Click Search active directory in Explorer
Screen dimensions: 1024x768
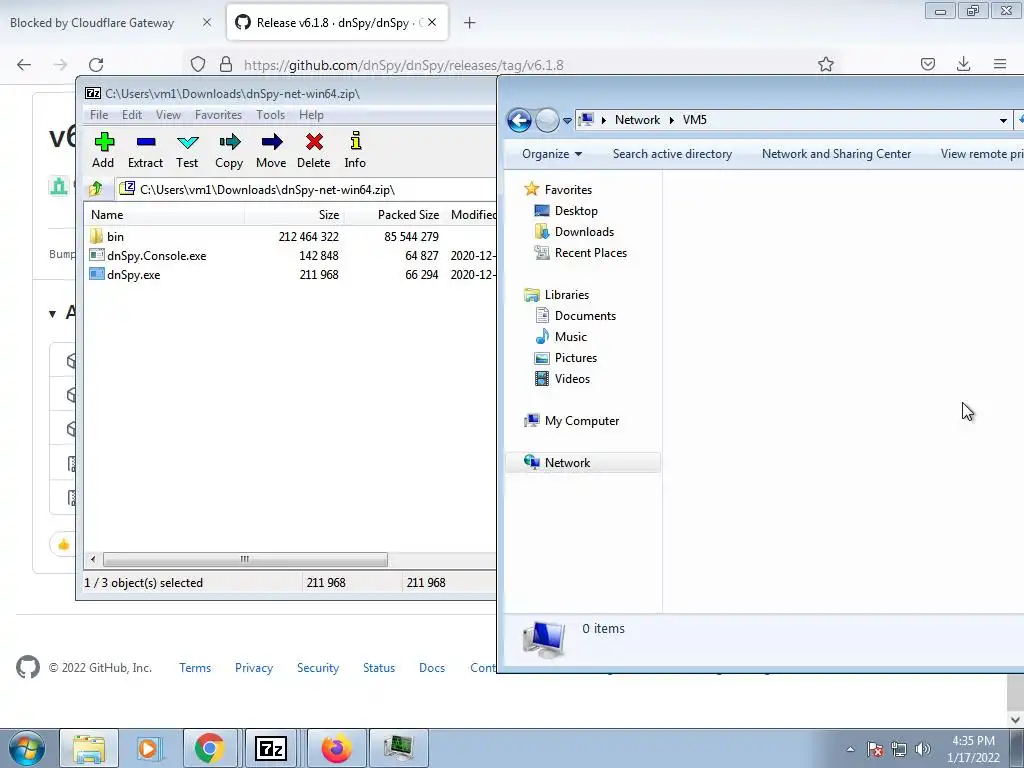[x=672, y=154]
